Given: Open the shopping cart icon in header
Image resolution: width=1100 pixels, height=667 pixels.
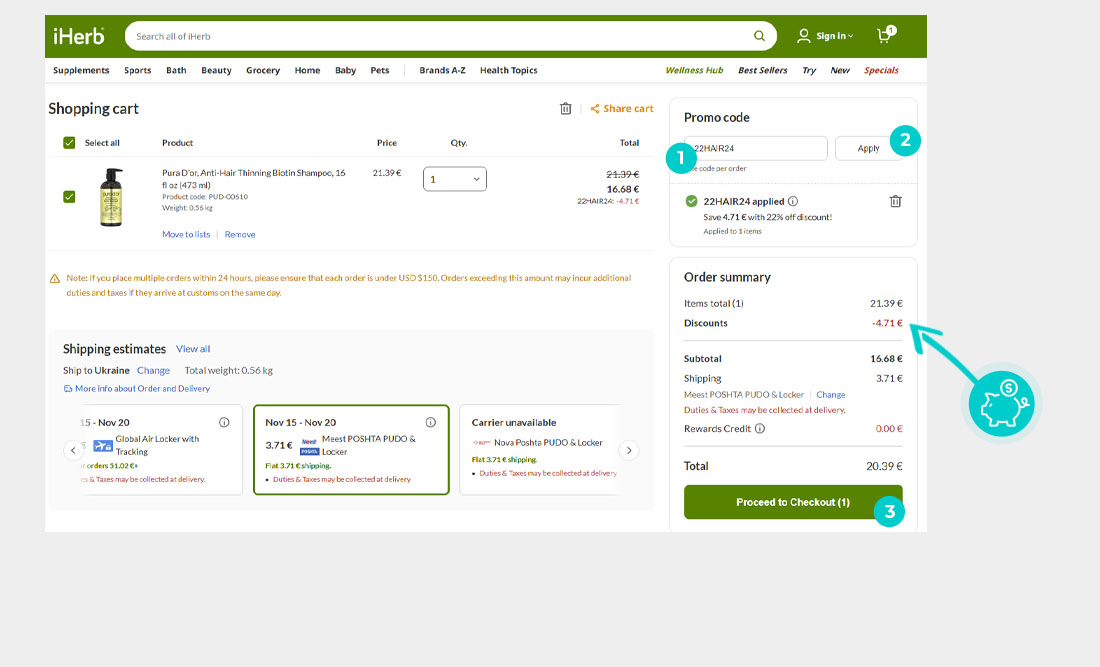Looking at the screenshot, I should [885, 35].
